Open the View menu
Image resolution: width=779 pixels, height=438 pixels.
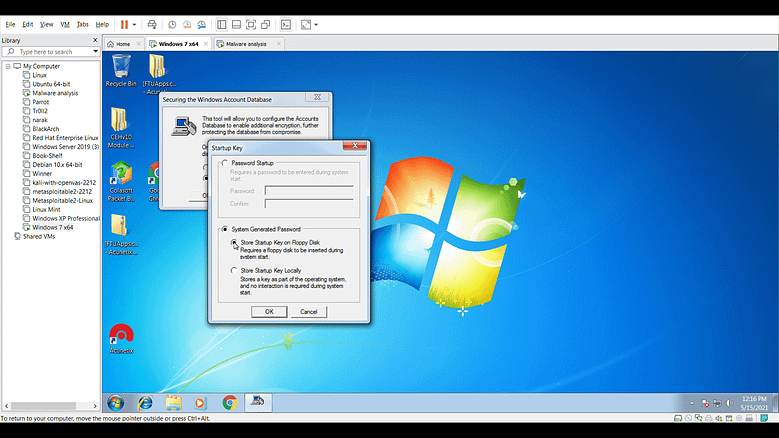pos(46,24)
